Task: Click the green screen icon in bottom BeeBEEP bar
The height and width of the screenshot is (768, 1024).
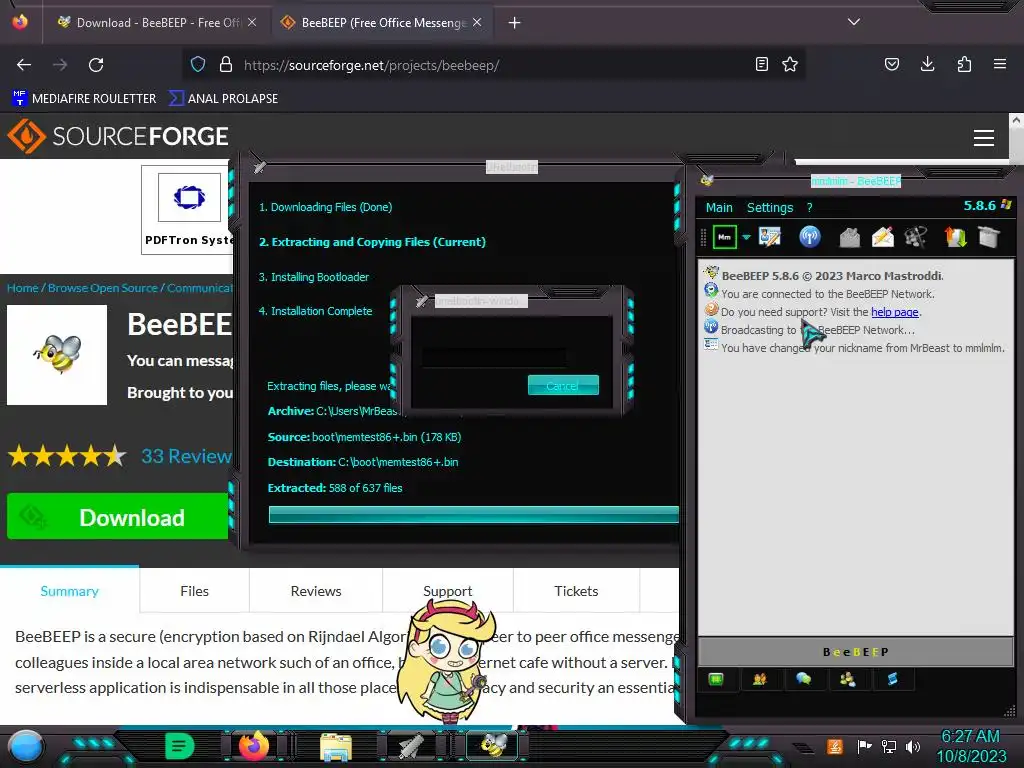Action: pos(716,679)
